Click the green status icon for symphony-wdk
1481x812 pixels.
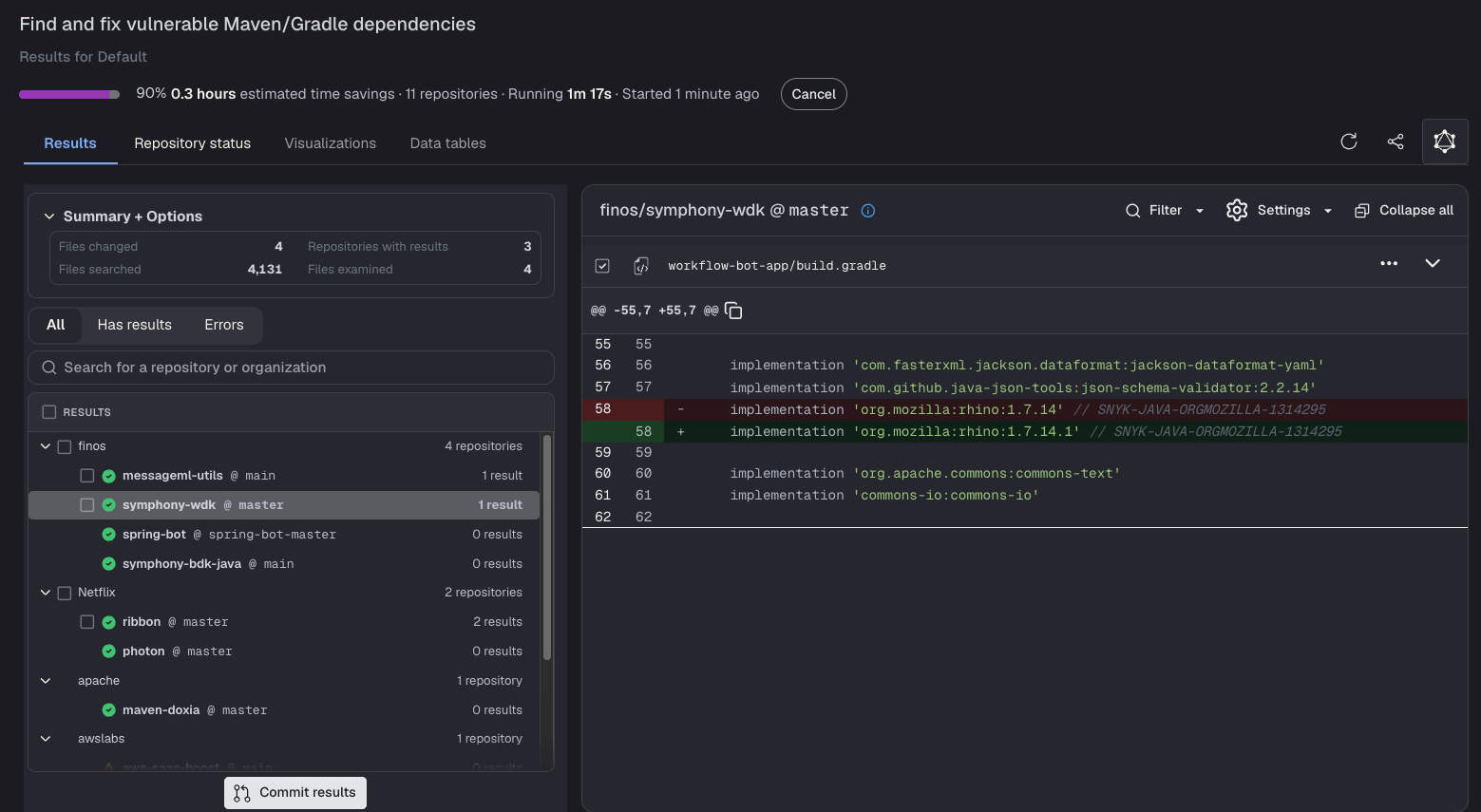click(109, 505)
